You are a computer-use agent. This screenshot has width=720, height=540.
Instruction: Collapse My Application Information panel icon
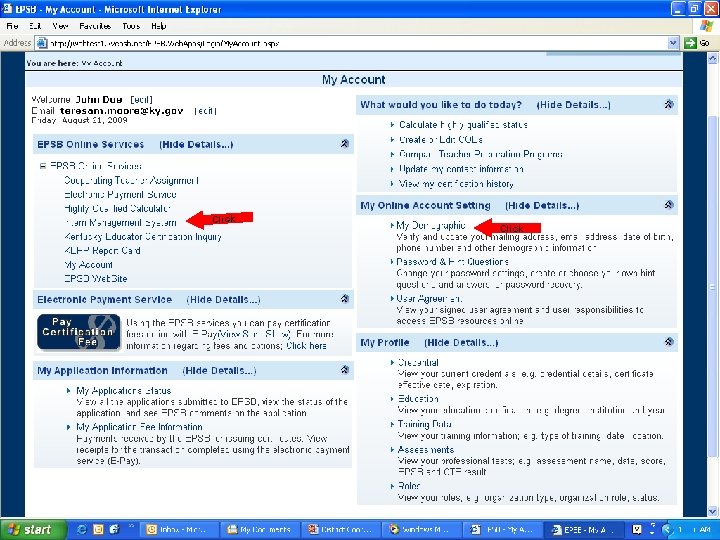[x=344, y=370]
